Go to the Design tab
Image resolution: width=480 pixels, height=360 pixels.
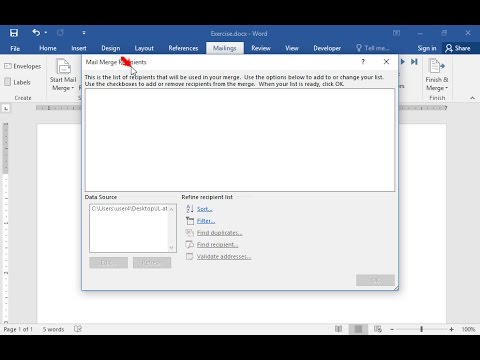pos(111,48)
